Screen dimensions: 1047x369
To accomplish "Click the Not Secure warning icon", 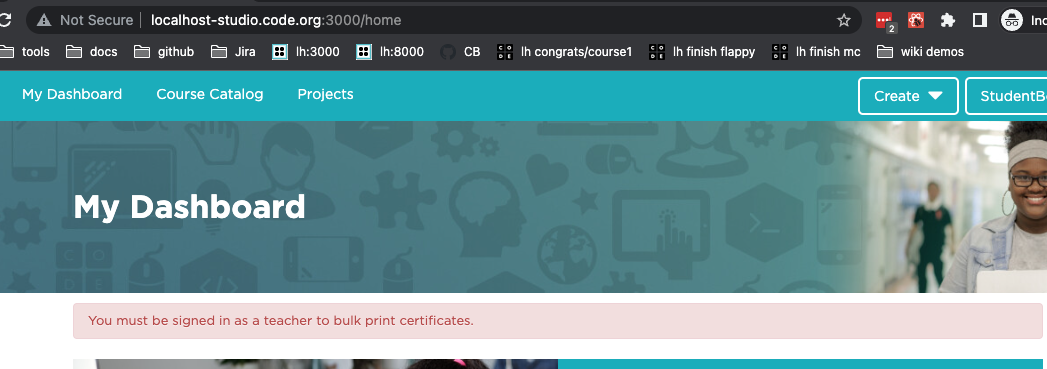I will pyautogui.click(x=44, y=20).
